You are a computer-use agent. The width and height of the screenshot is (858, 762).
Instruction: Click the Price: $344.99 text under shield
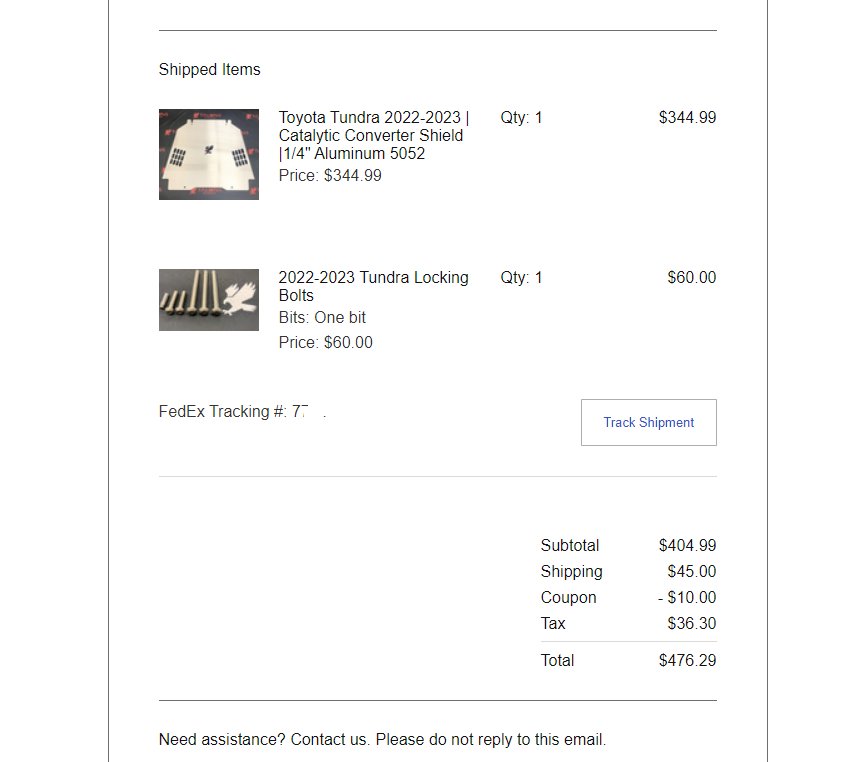click(x=330, y=176)
